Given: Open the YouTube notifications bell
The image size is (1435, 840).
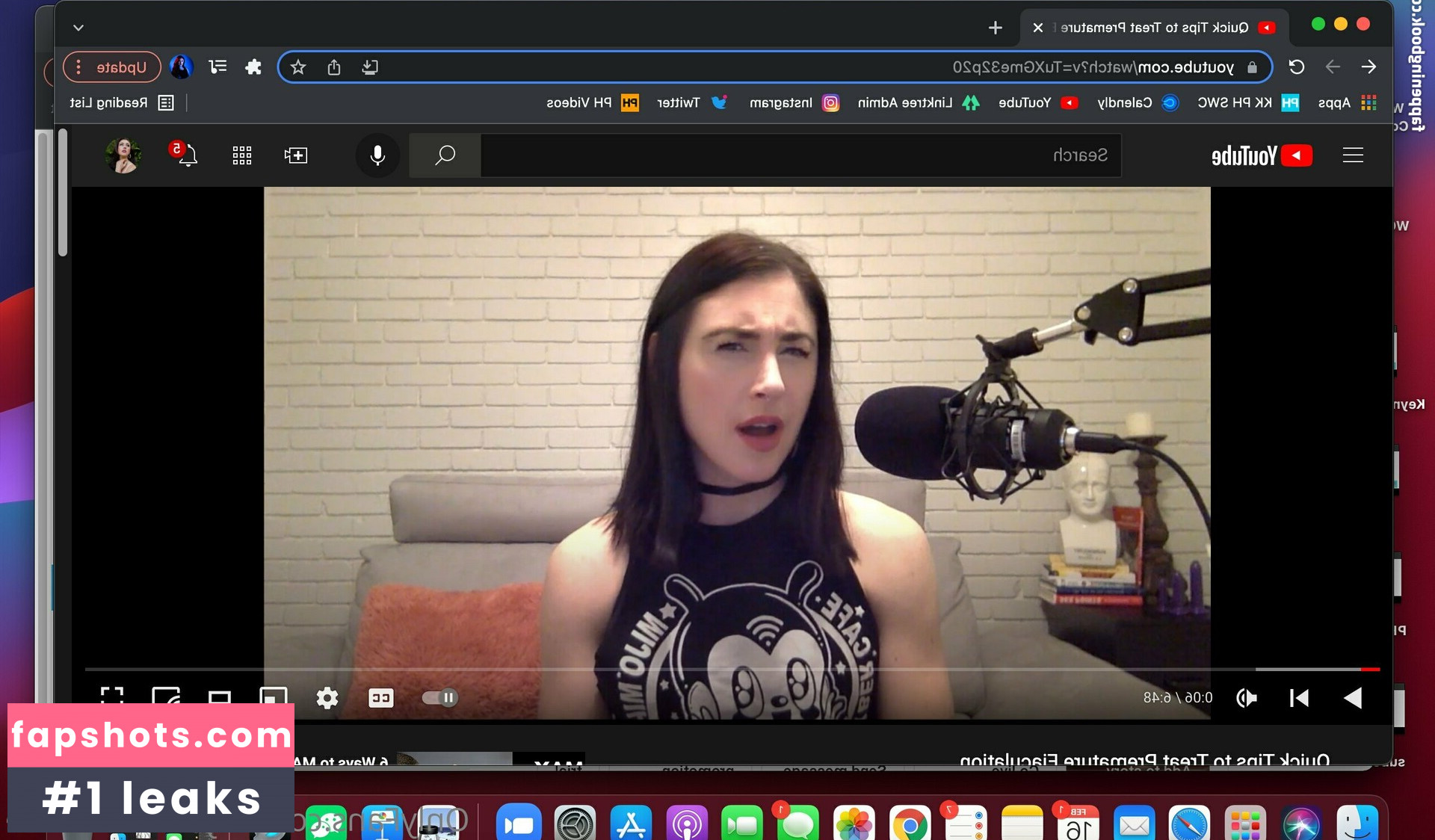Looking at the screenshot, I should (x=187, y=155).
